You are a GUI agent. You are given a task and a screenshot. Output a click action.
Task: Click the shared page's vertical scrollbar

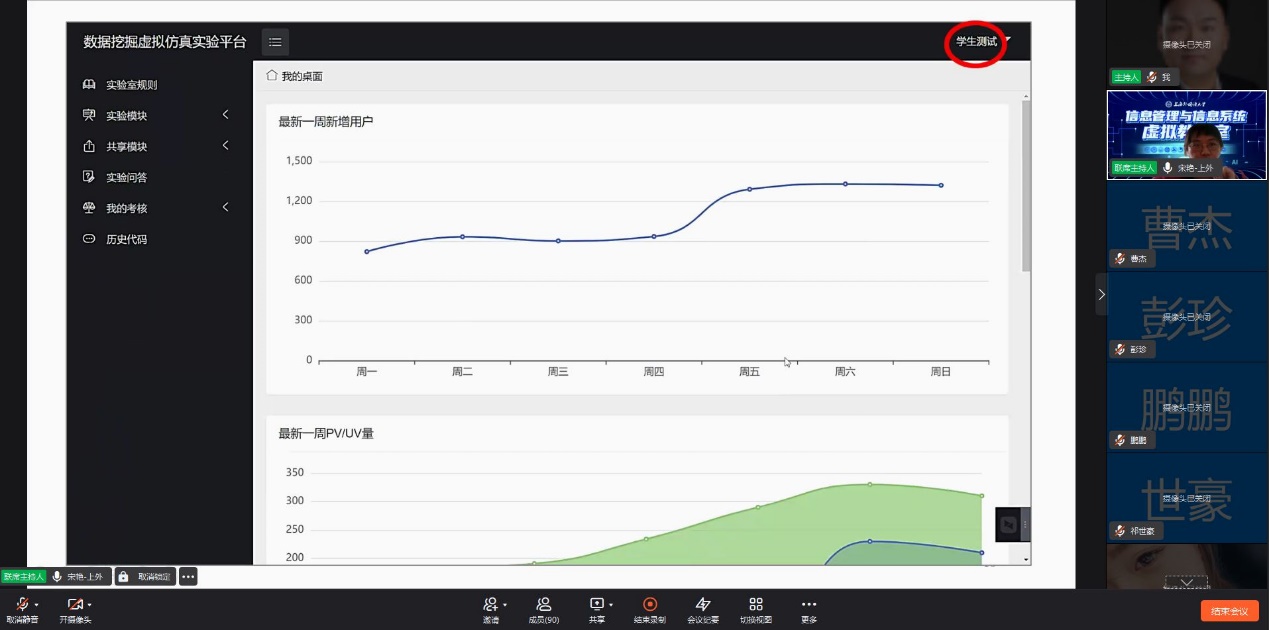(1026, 186)
